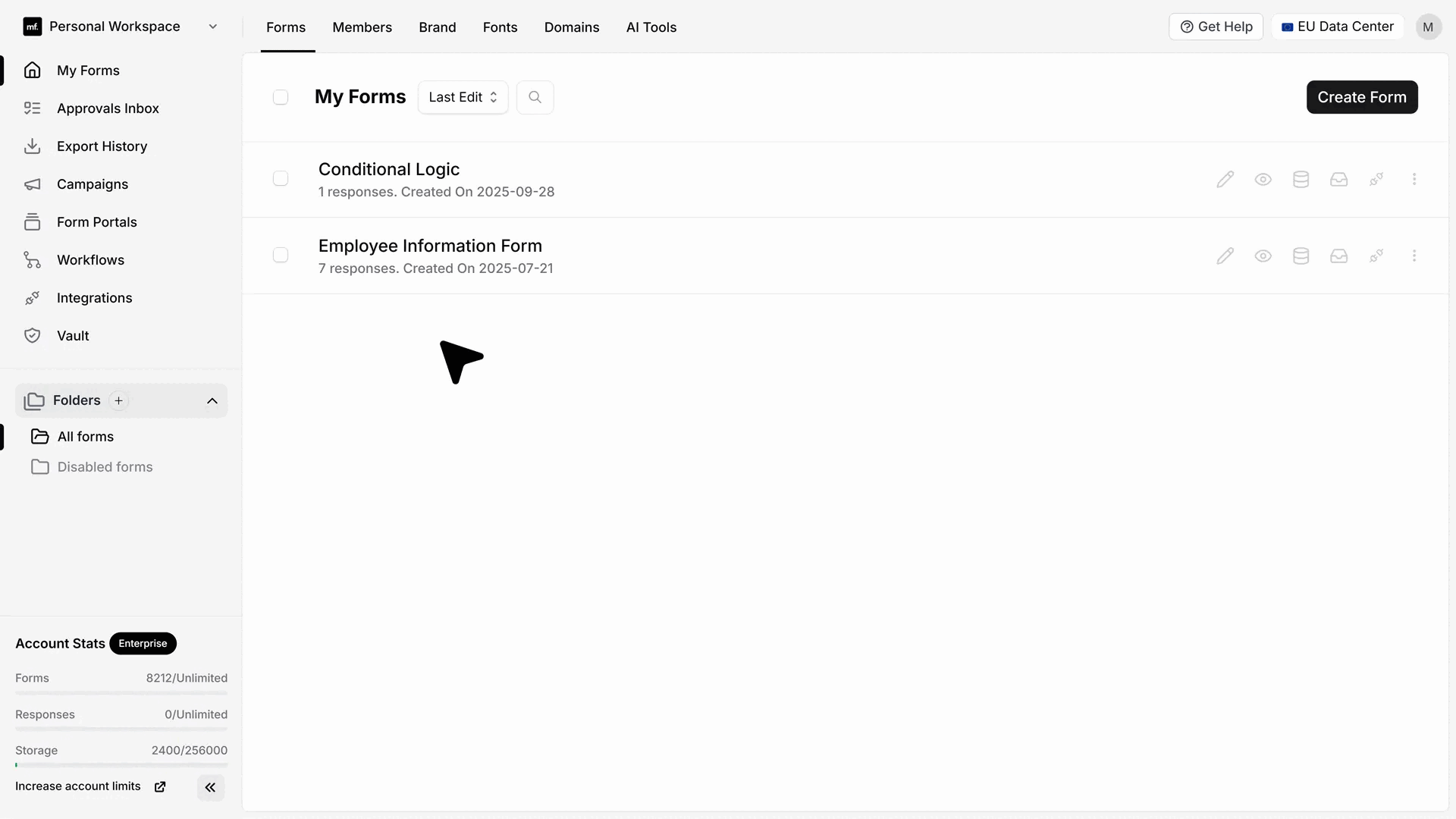Click Increase account limits link
This screenshot has width=1456, height=819.
78,786
